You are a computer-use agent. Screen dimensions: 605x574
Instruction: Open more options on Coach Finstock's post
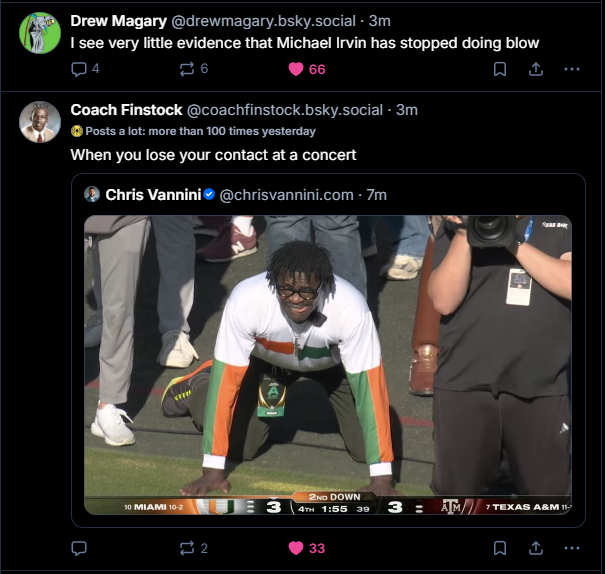pos(572,548)
